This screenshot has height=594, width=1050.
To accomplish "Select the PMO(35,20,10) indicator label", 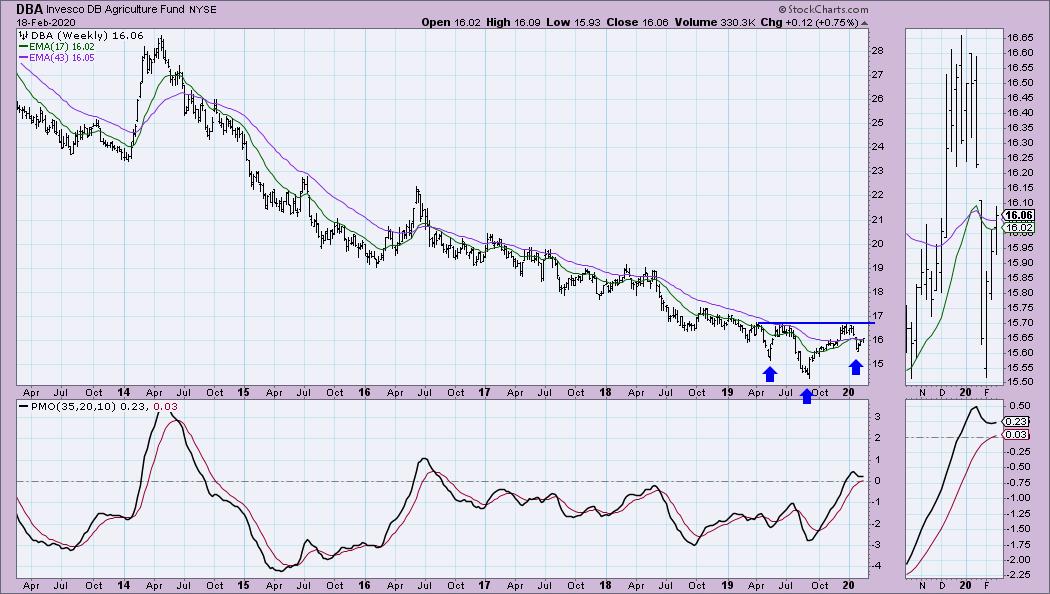I will click(73, 406).
